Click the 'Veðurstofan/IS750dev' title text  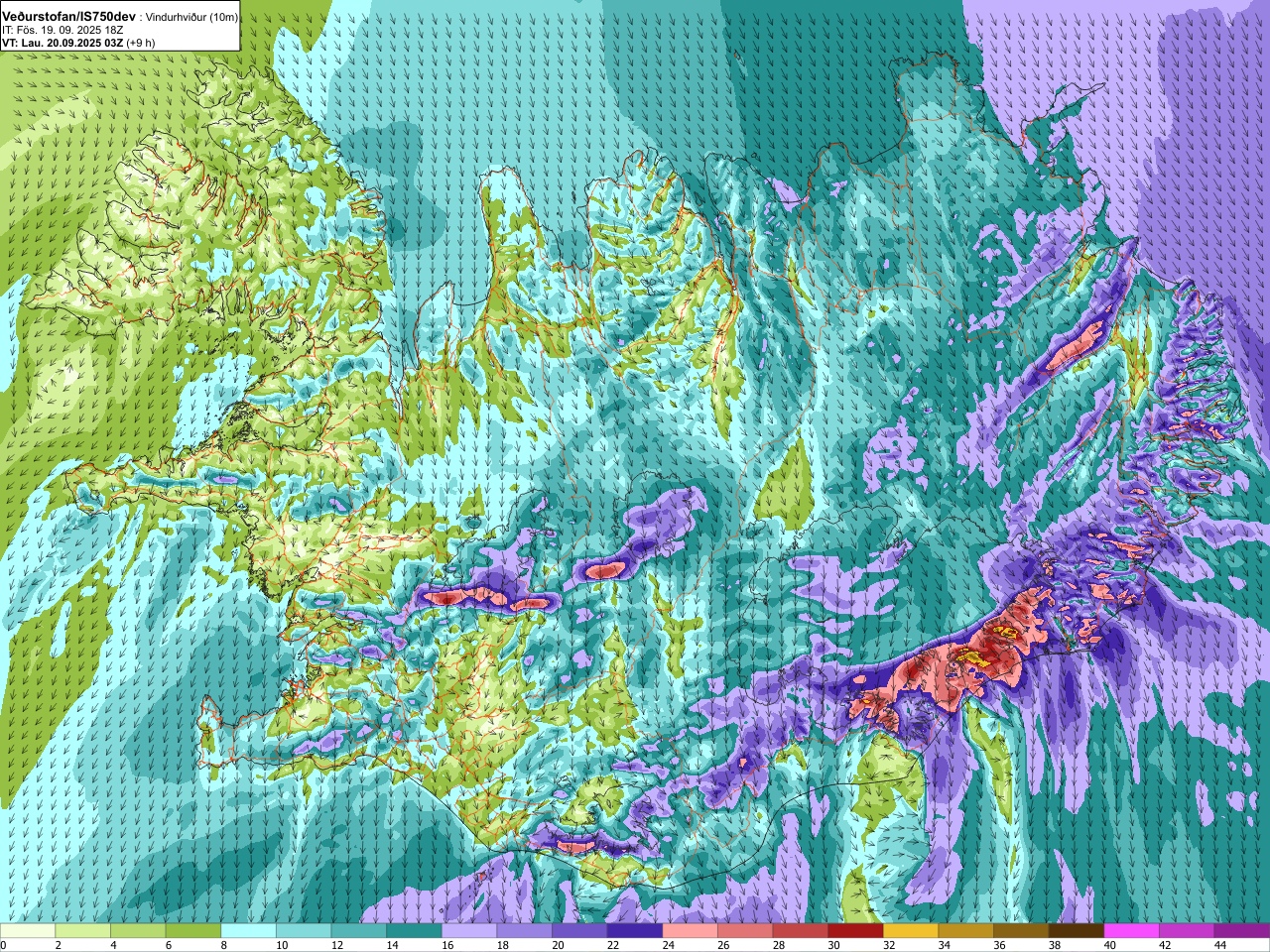68,17
